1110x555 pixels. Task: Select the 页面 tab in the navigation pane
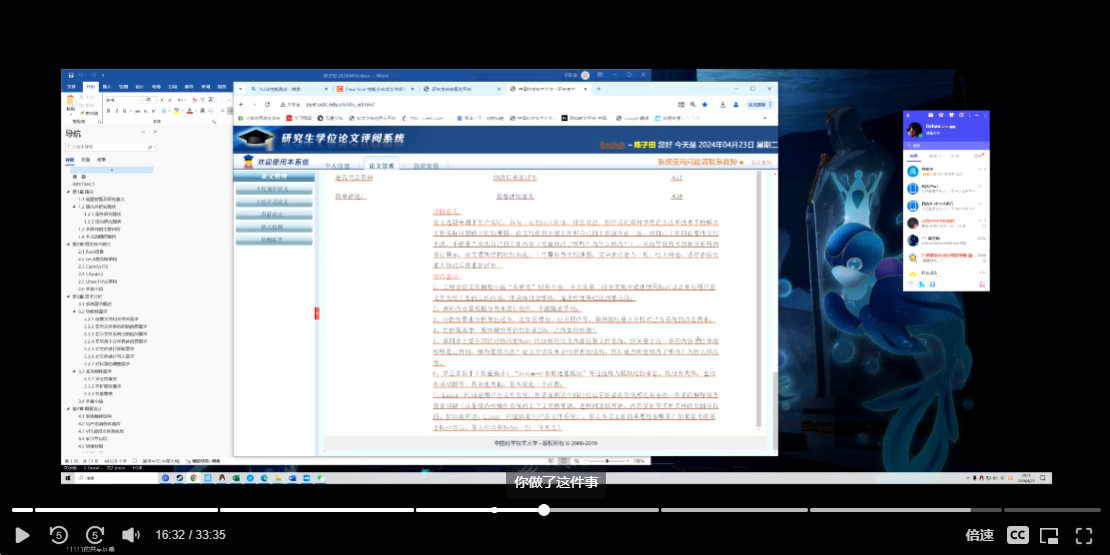pos(86,160)
